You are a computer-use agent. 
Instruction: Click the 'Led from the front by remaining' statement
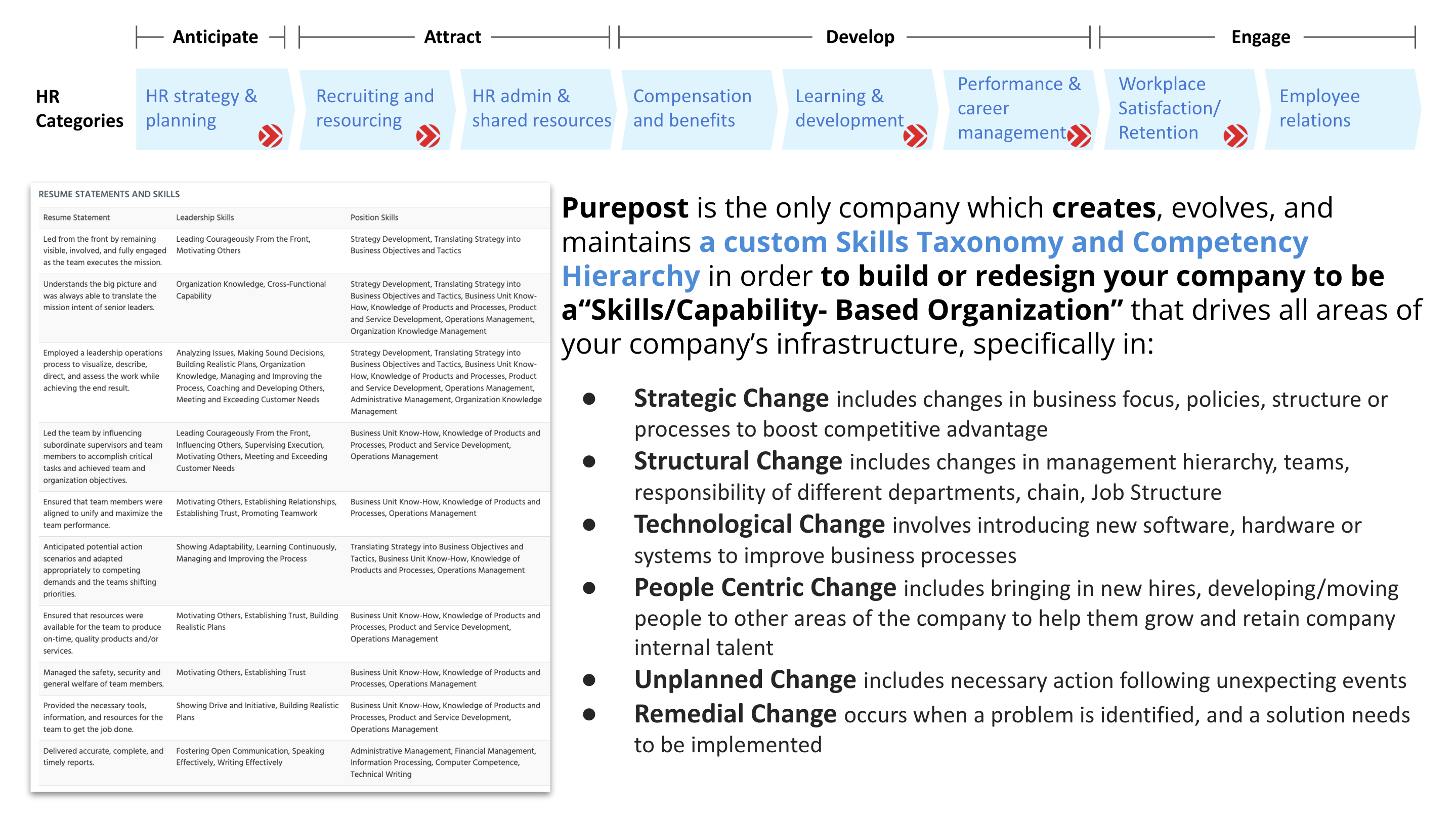pyautogui.click(x=105, y=250)
